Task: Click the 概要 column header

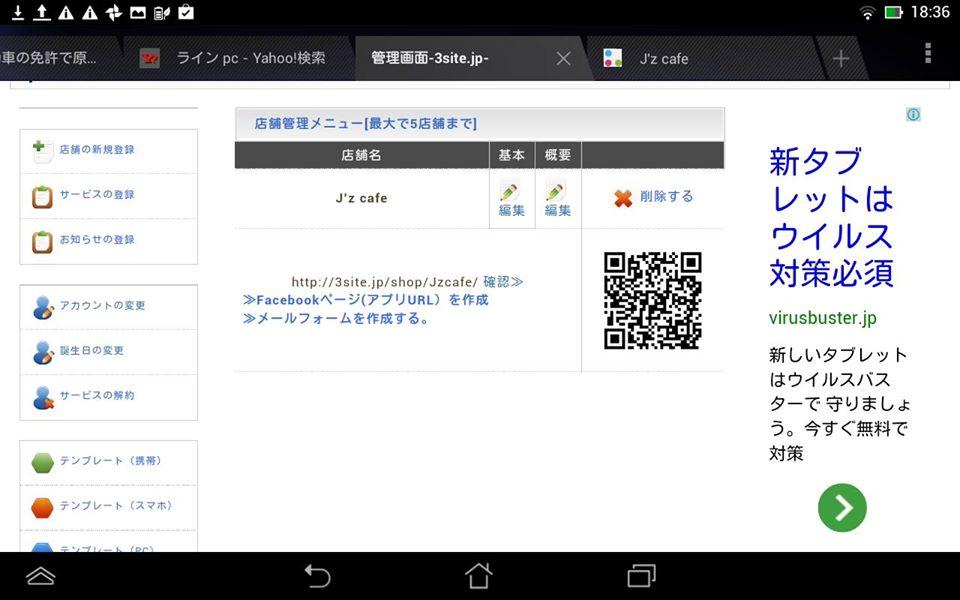Action: click(558, 156)
